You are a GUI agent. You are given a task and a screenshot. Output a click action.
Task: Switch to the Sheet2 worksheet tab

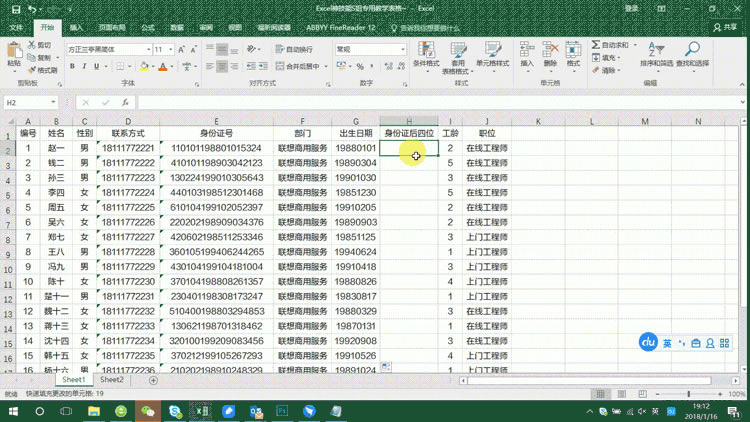point(112,380)
